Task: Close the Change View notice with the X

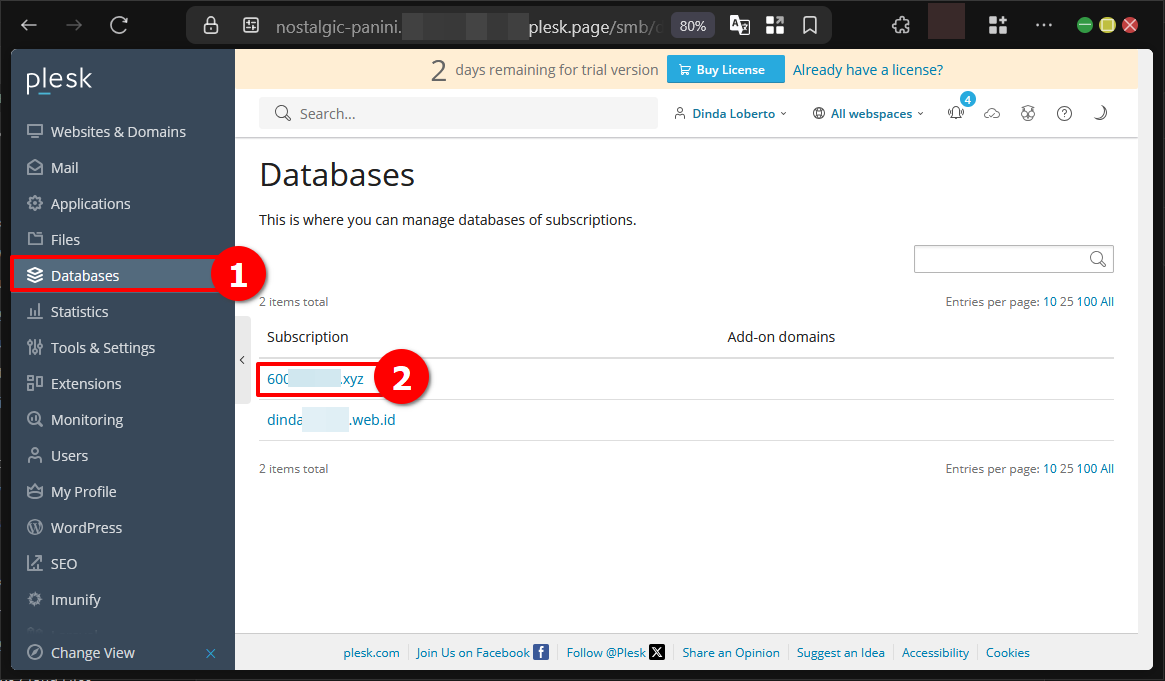Action: coord(210,652)
